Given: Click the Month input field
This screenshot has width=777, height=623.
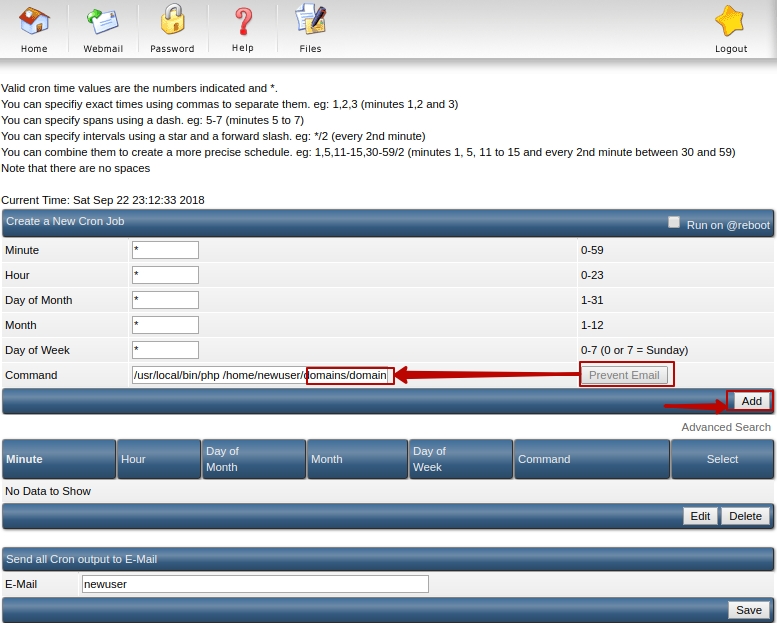Looking at the screenshot, I should (165, 325).
